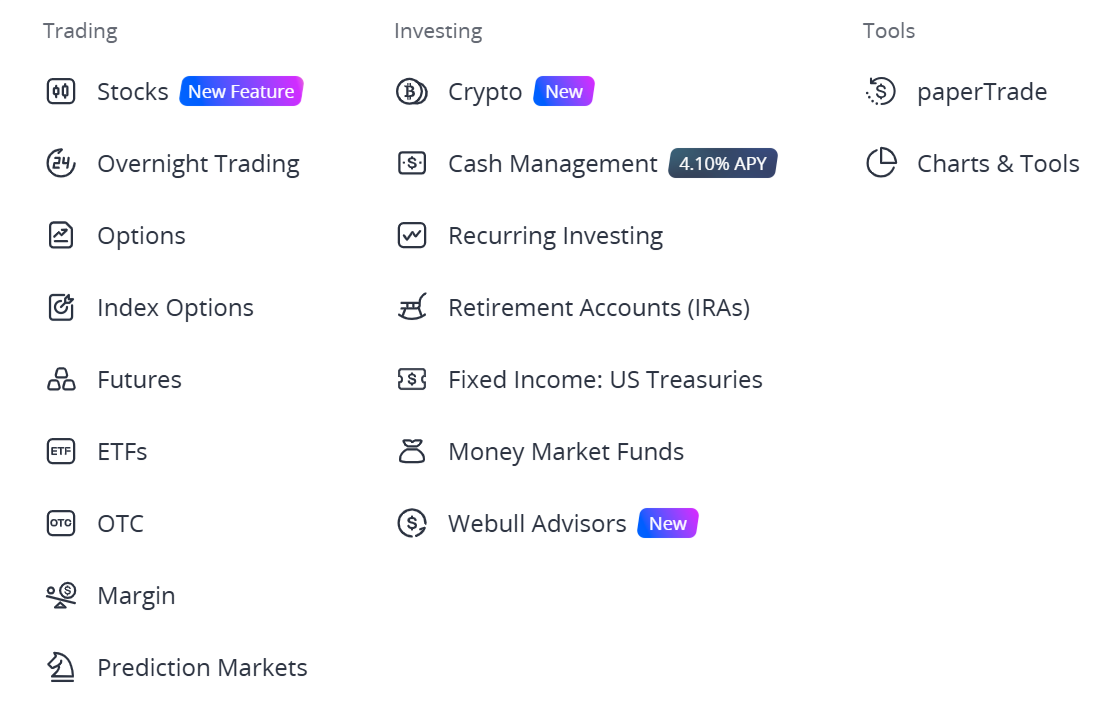The width and height of the screenshot is (1101, 711).
Task: Click the OTC badge icon
Action: tap(61, 523)
